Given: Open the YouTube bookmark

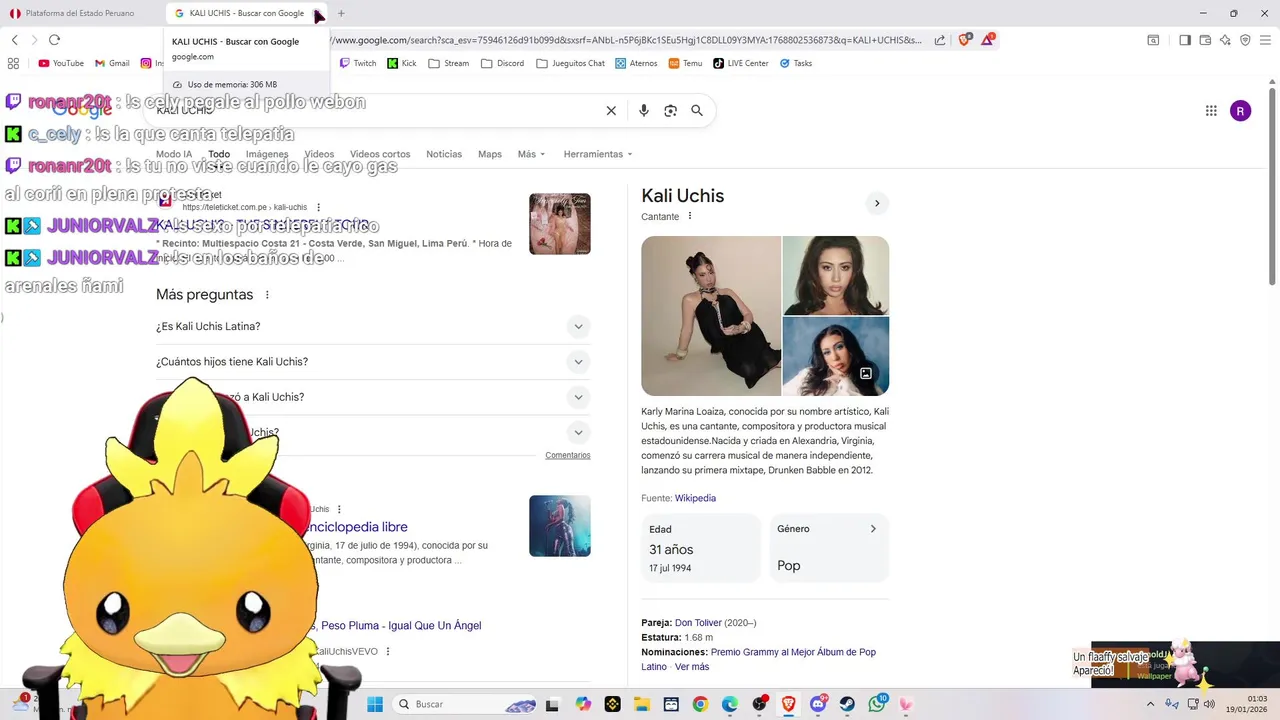Looking at the screenshot, I should coord(61,63).
